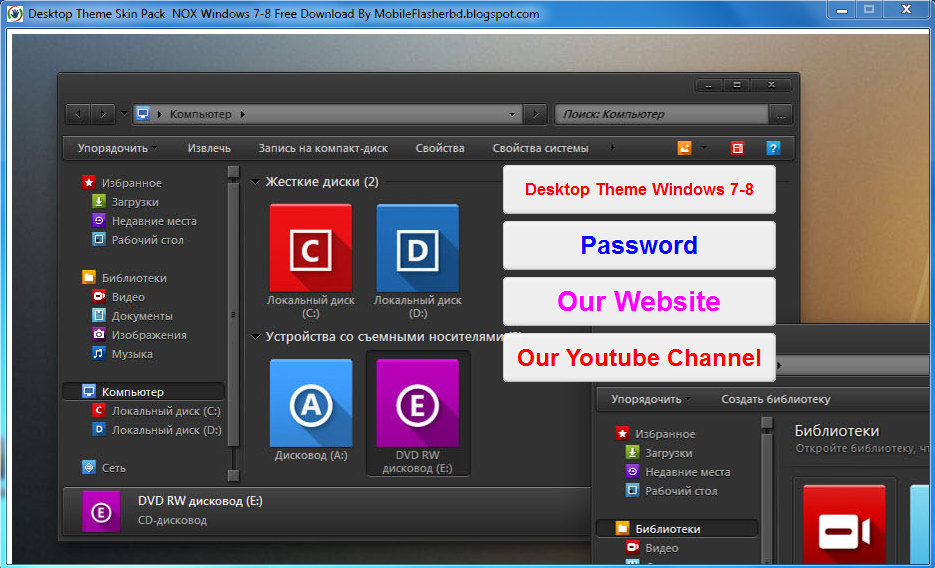Change view with the orange view icon
The width and height of the screenshot is (935, 568).
point(685,148)
